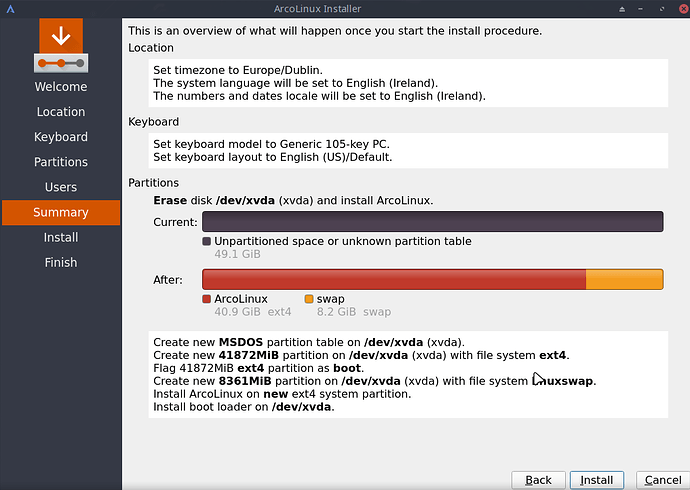Click 'Install ArcoLinux on new ext4' line
Screen dimensions: 690x490
[282, 394]
